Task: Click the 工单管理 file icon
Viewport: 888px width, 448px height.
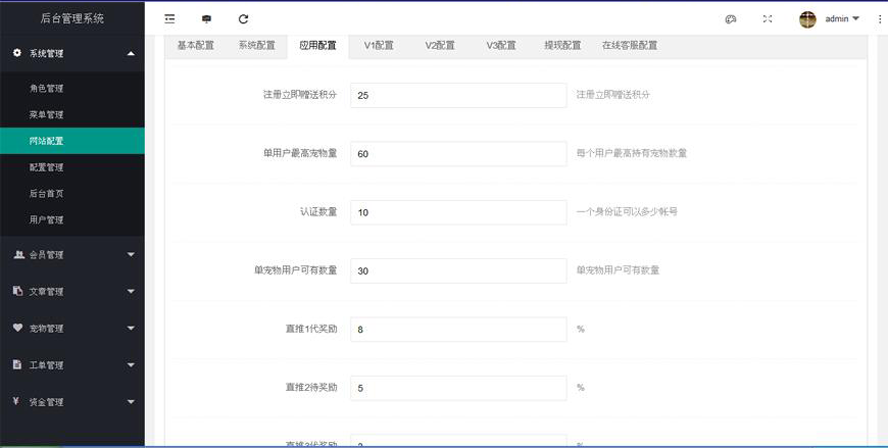Action: pos(17,364)
